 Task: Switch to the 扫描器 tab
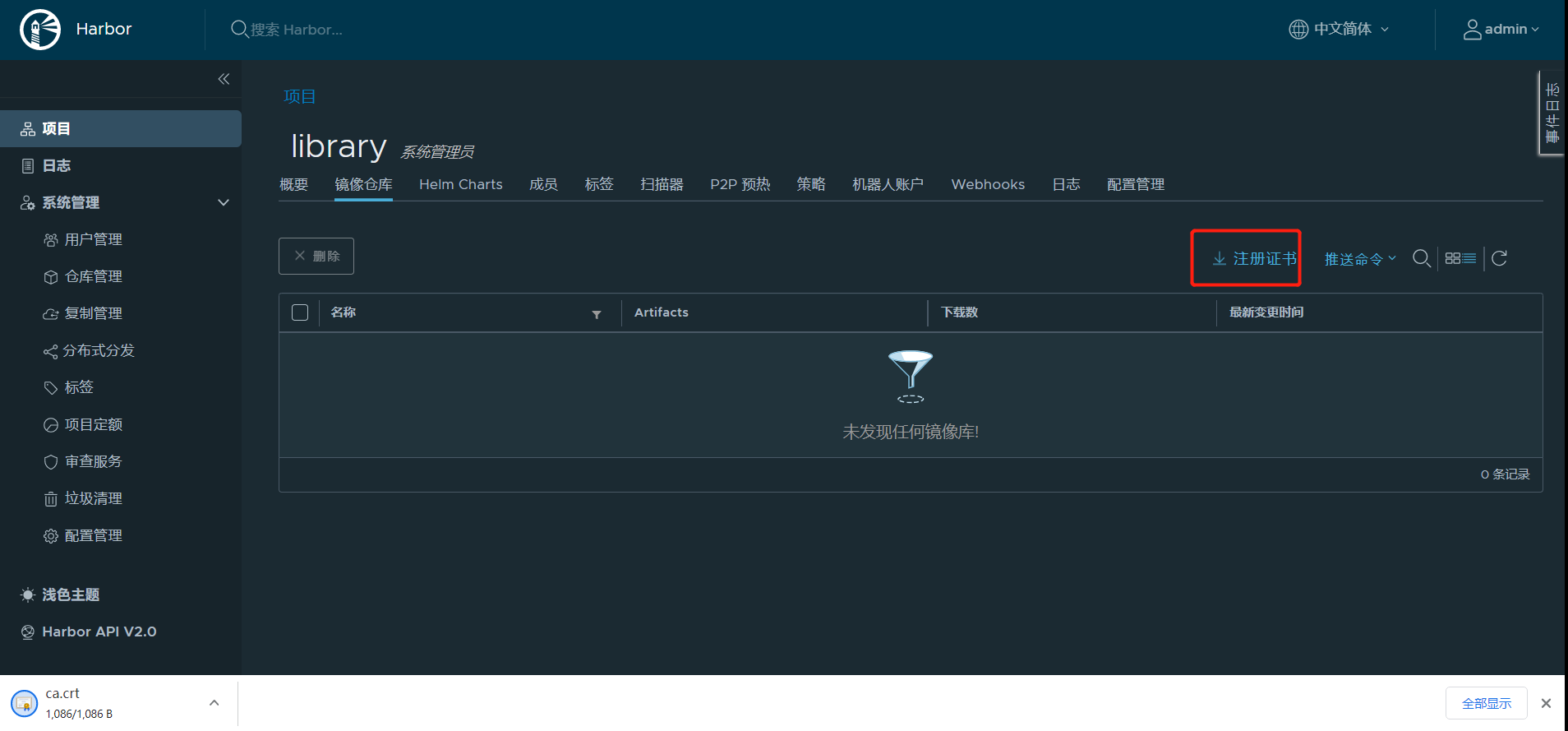(x=662, y=184)
